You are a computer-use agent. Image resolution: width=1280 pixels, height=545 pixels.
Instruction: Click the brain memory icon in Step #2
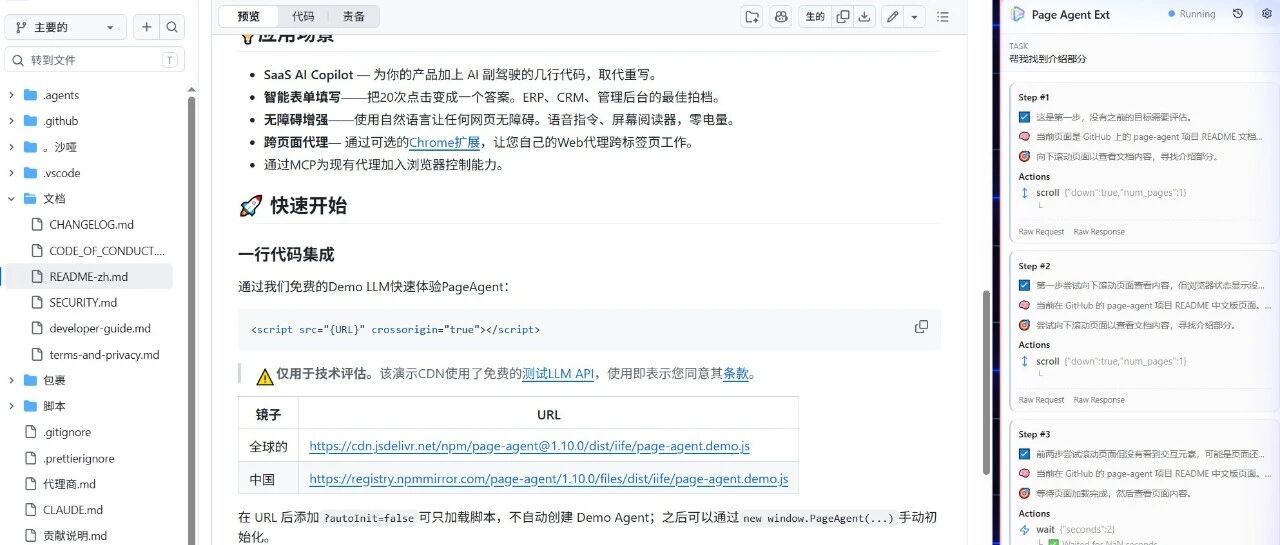point(1024,305)
